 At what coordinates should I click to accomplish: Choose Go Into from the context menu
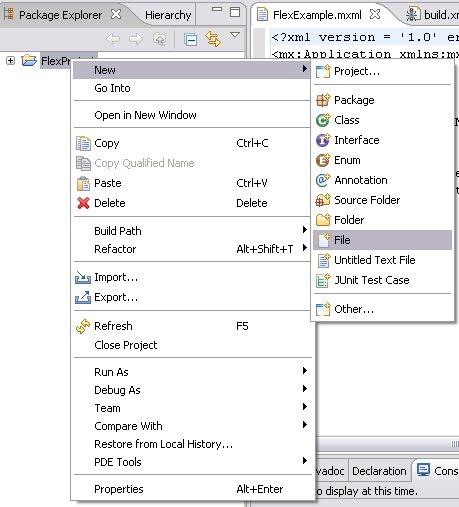[191, 88]
